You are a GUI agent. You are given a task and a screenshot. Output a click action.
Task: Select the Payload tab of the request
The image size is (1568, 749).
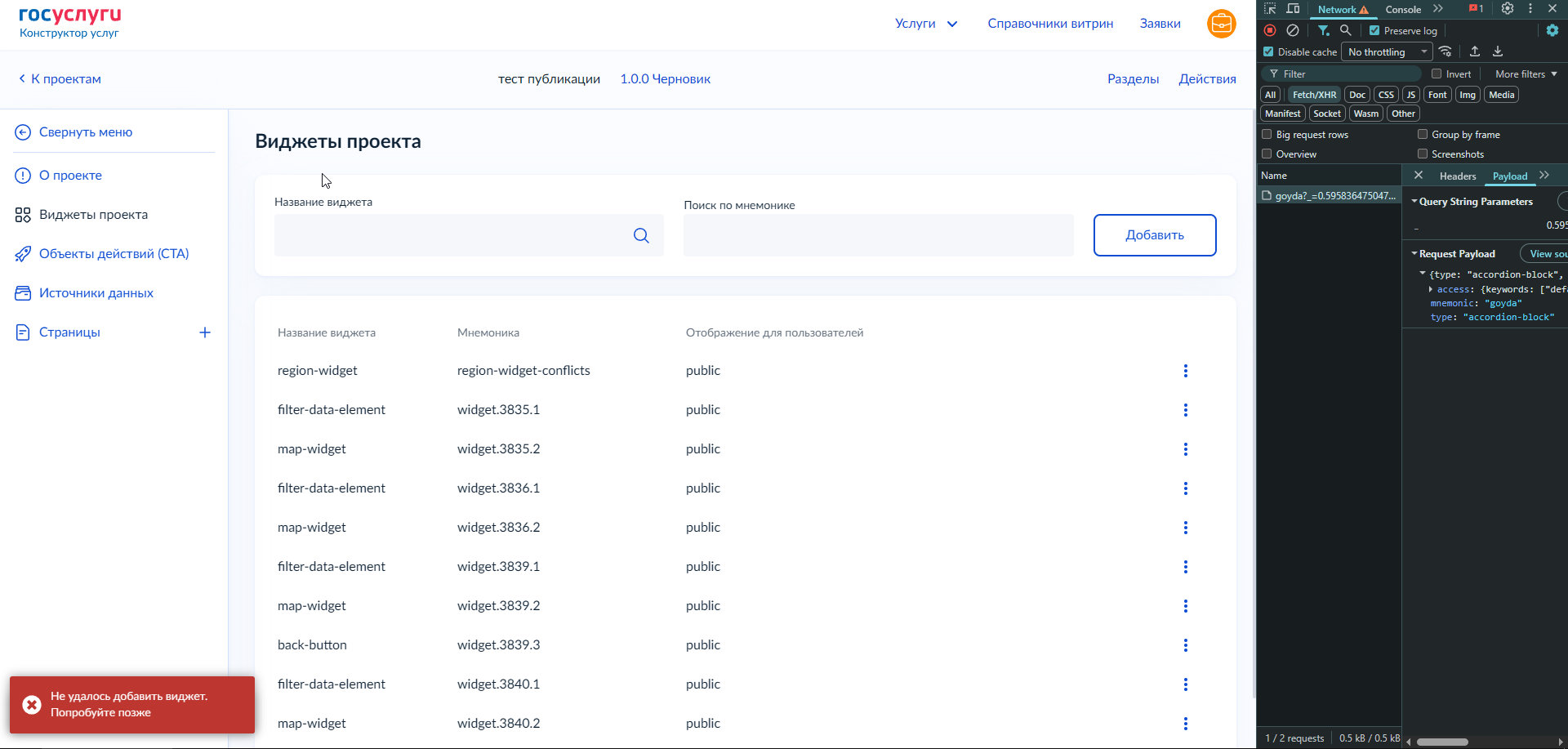(1510, 176)
